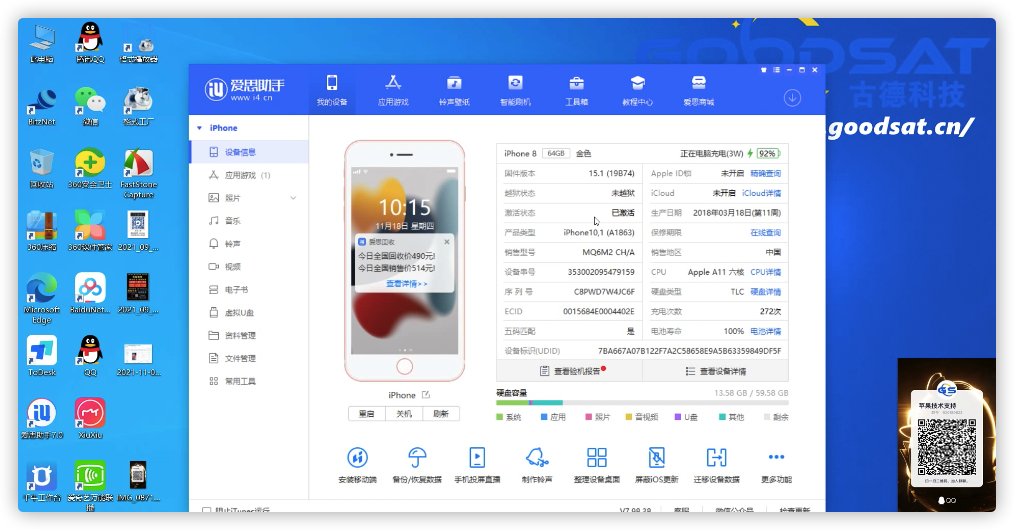
Task: Select 设备信息 in sidebar
Action: pos(249,152)
